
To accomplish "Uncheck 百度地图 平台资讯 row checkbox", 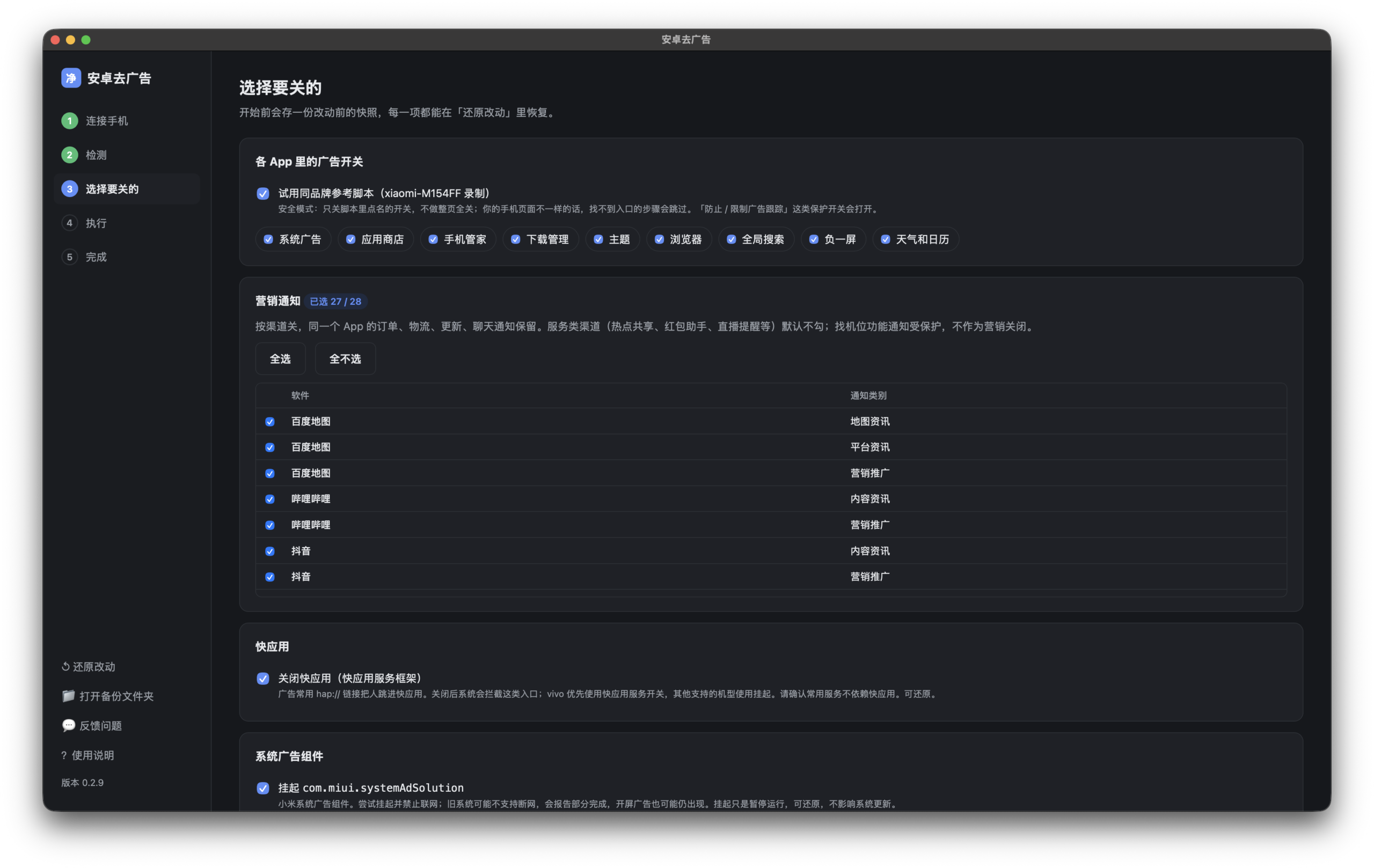I will (270, 447).
